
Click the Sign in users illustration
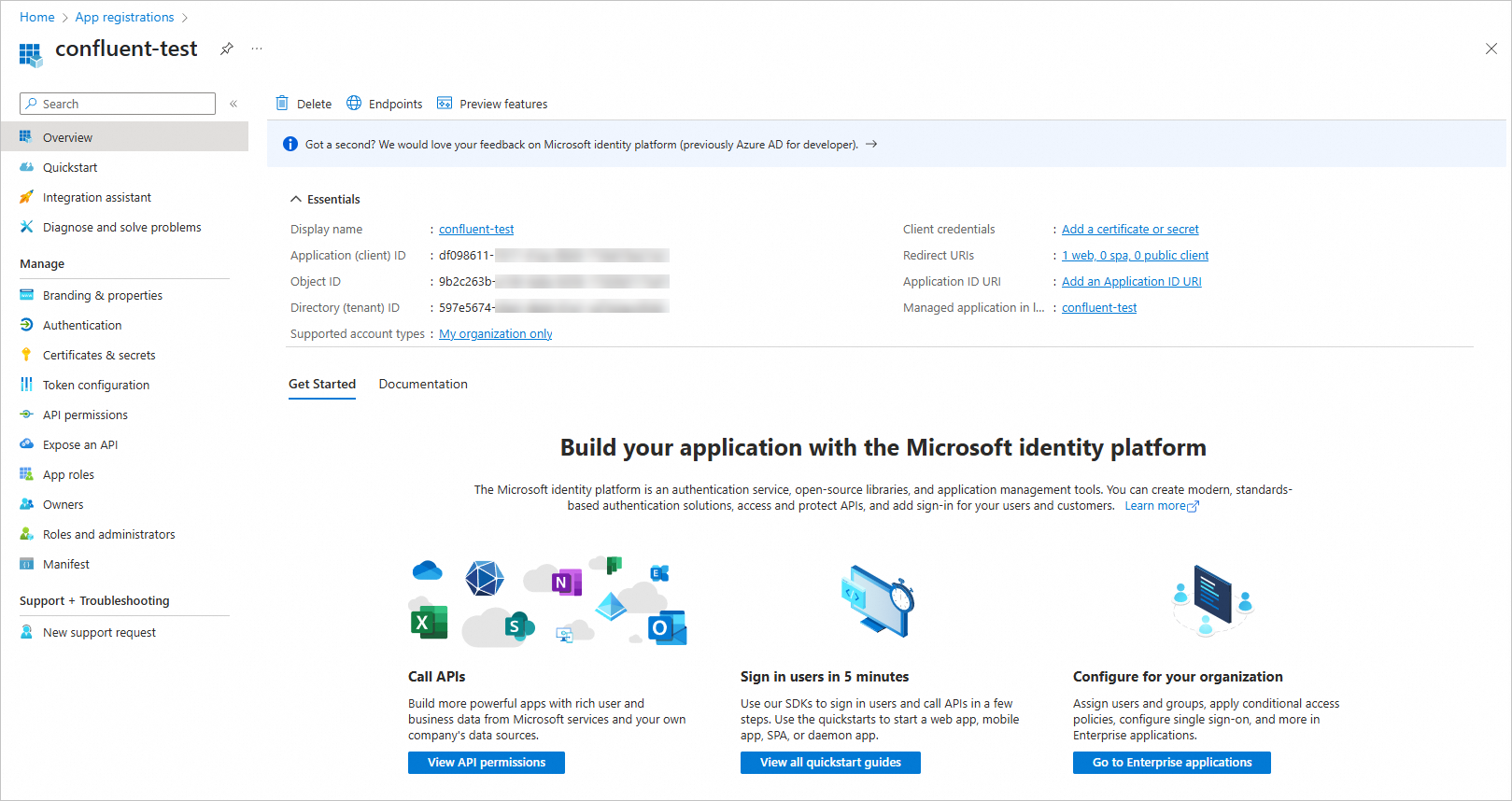[x=877, y=602]
